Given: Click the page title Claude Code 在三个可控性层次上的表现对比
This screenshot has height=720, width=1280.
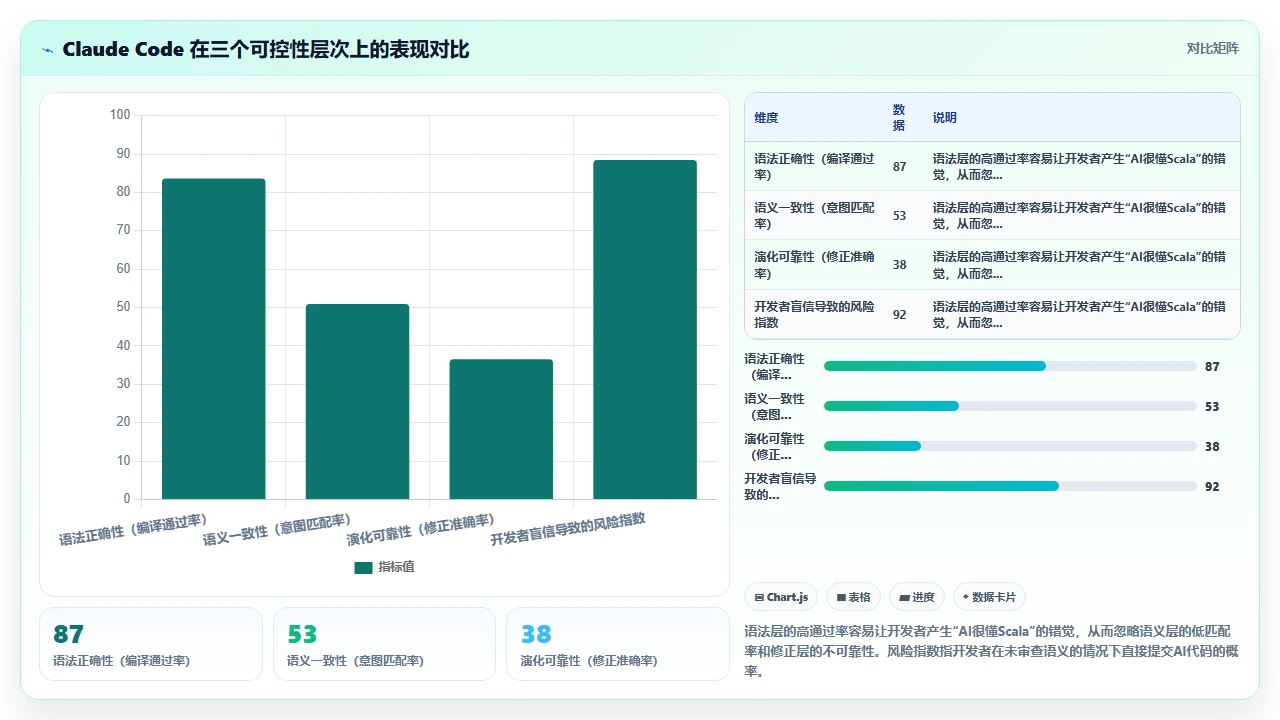Looking at the screenshot, I should pyautogui.click(x=265, y=50).
